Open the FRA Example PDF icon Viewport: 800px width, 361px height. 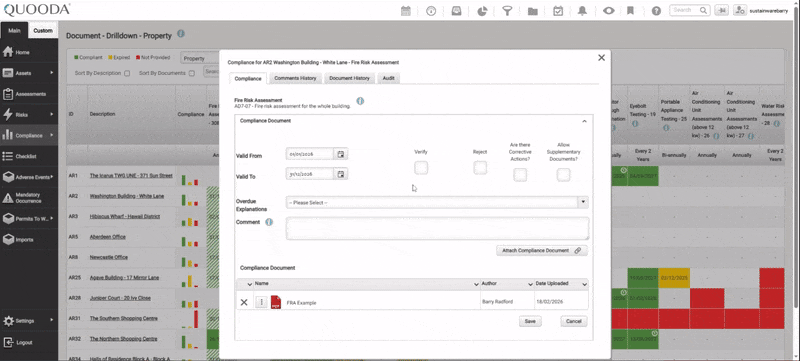[x=276, y=302]
